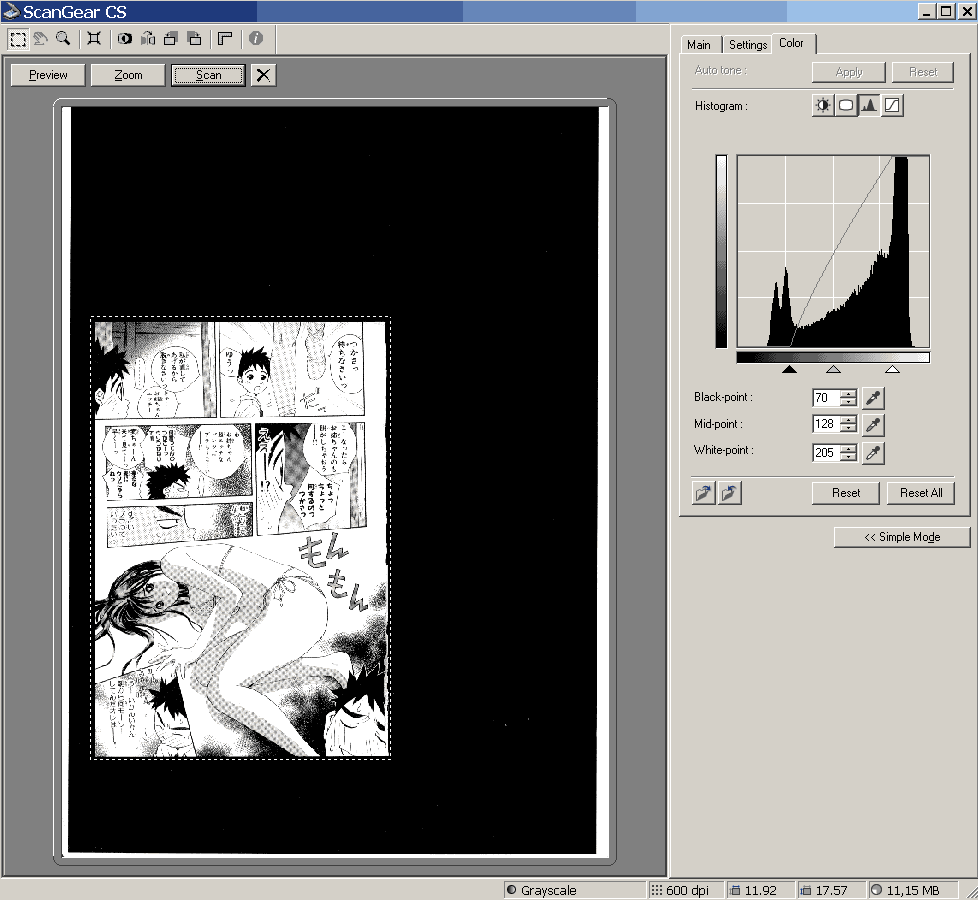Click the invert image icon
Viewport: 978px width, 900px height.
click(125, 39)
